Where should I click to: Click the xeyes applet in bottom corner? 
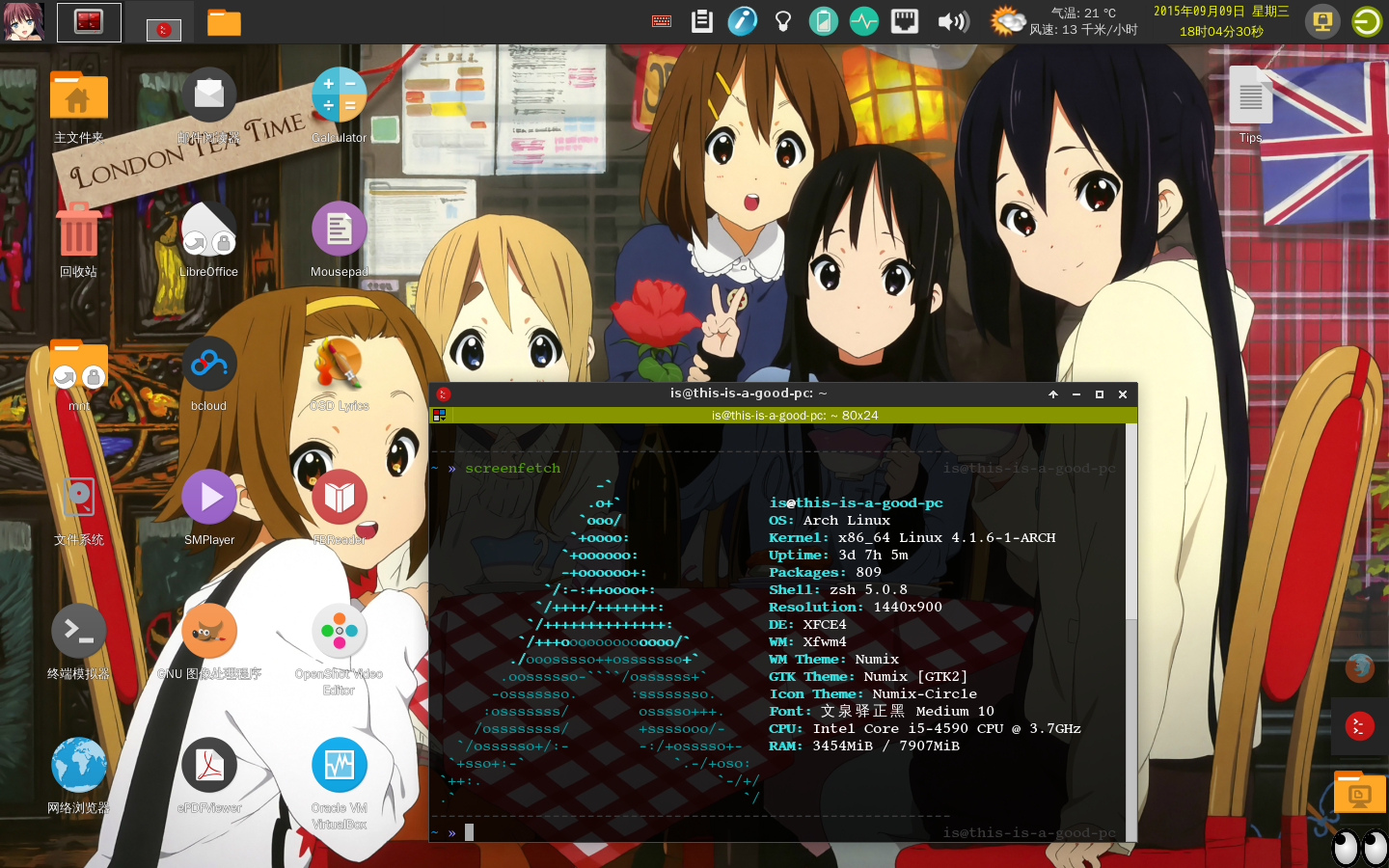coord(1360,848)
